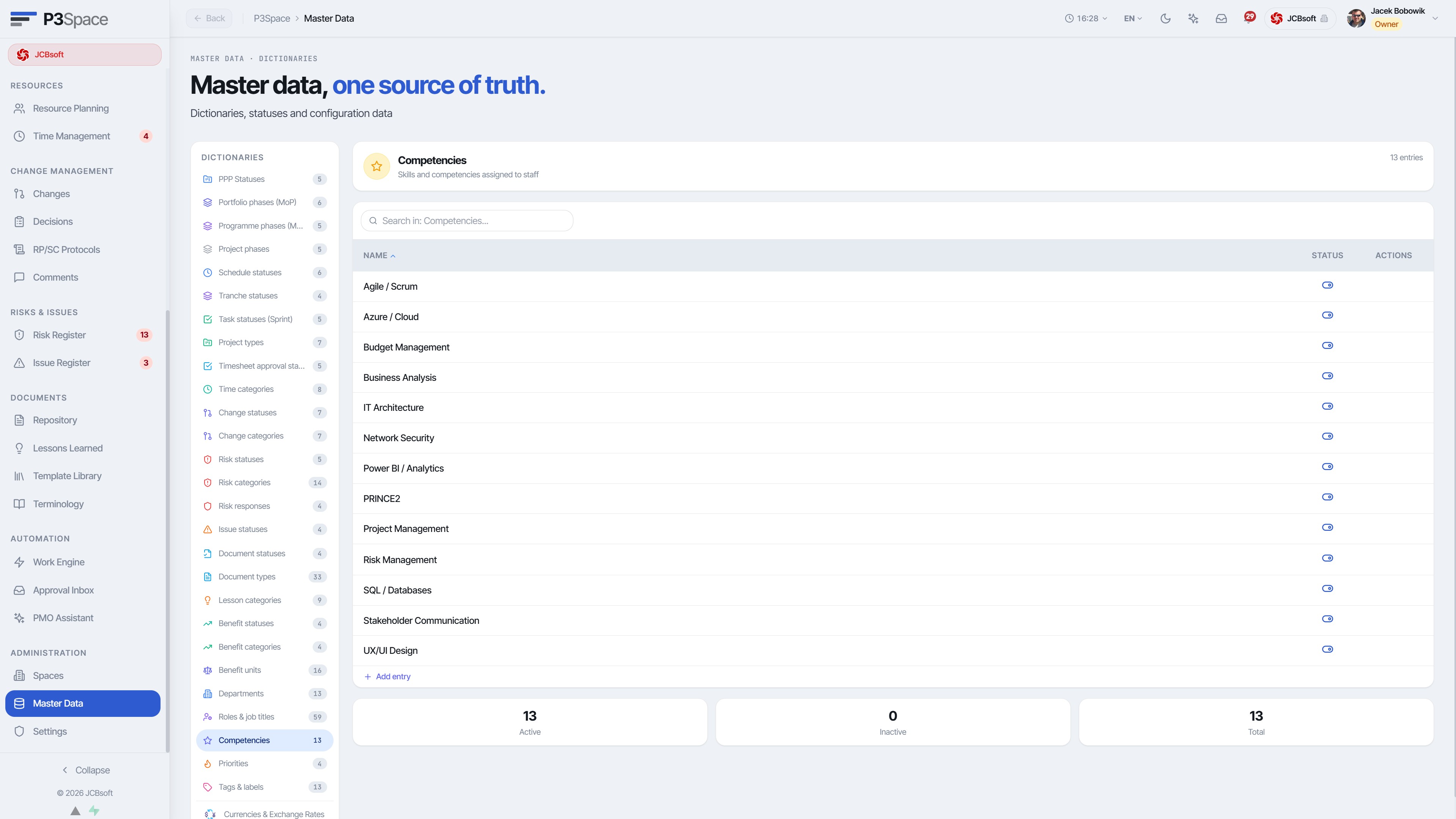Select Departments dictionary

[x=264, y=693]
